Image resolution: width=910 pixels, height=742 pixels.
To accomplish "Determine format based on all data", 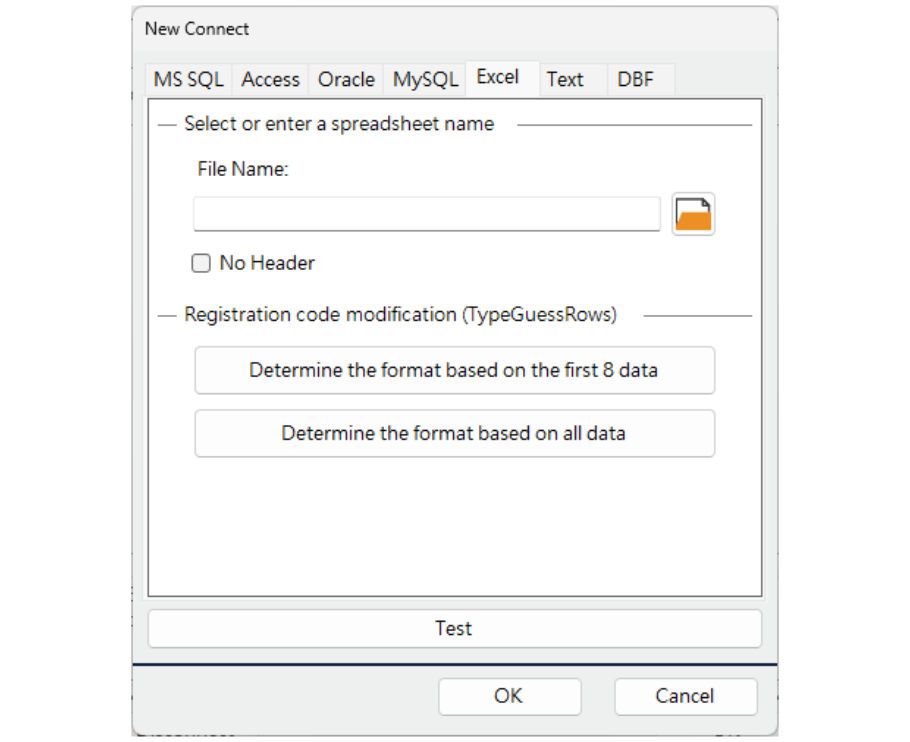I will (x=456, y=433).
